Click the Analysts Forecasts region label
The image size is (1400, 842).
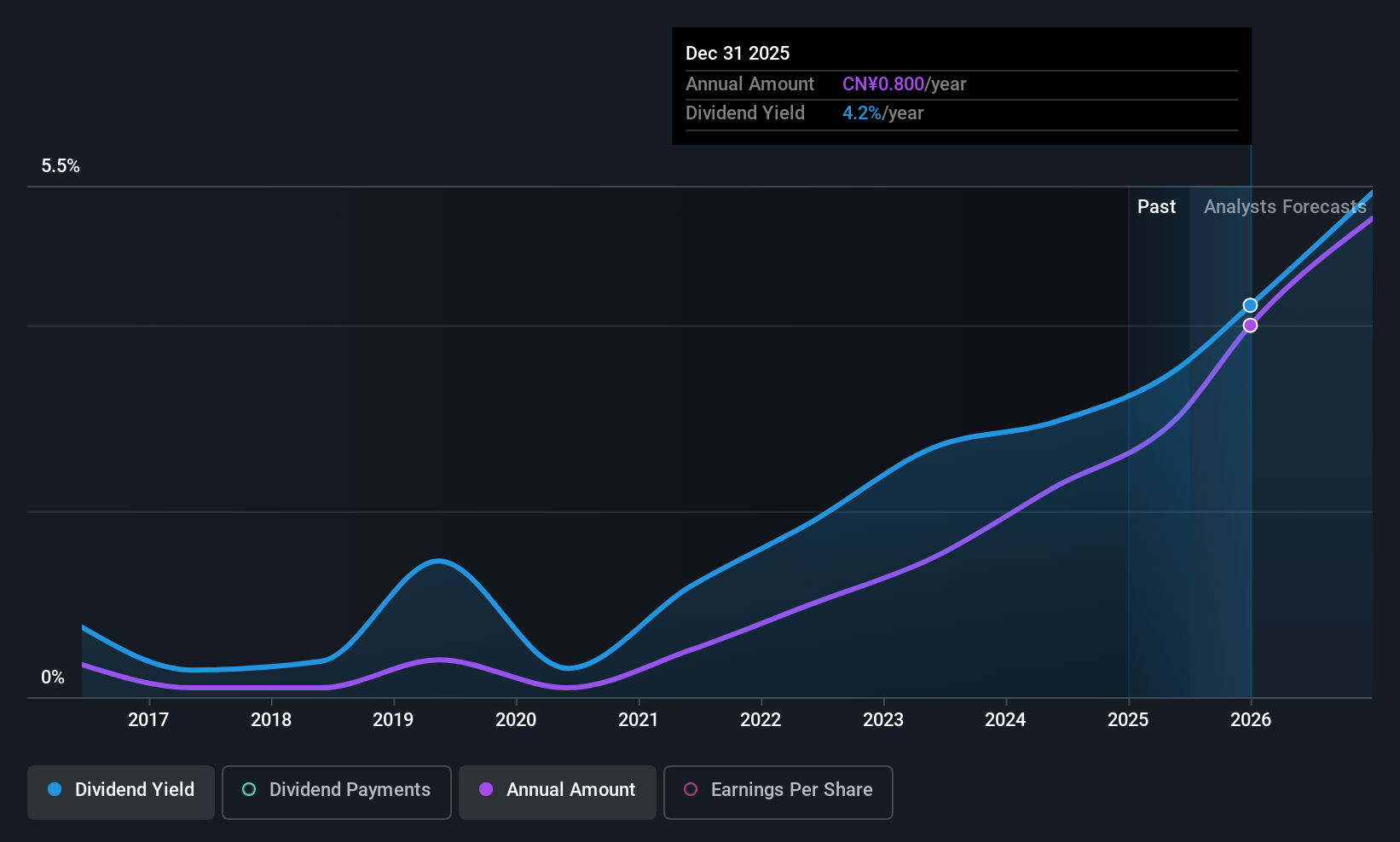pos(1285,207)
